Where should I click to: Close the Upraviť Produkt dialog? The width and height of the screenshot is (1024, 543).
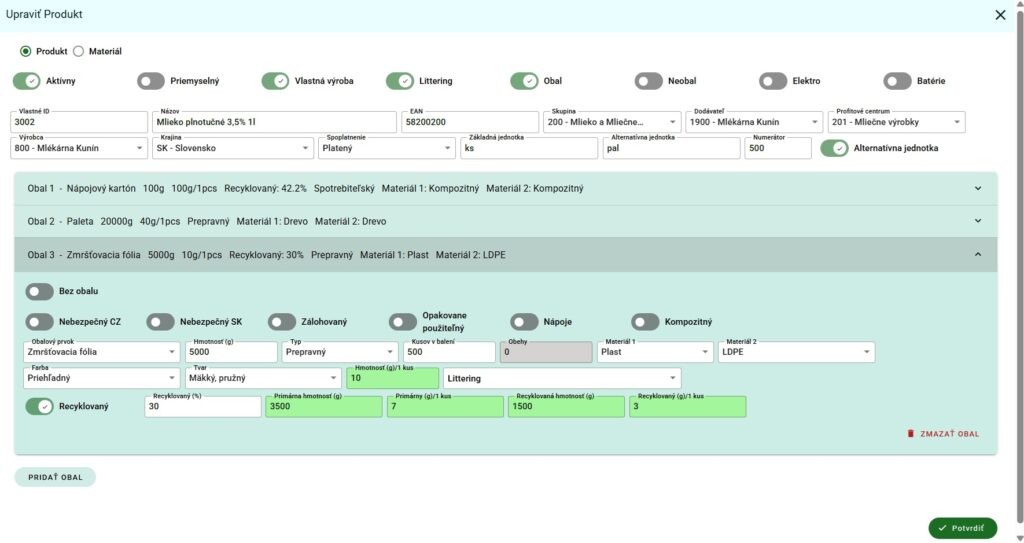1000,15
